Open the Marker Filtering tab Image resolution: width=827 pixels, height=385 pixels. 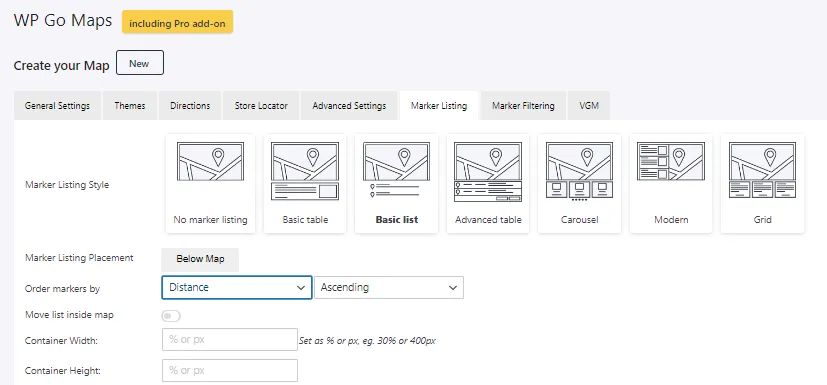pyautogui.click(x=523, y=105)
